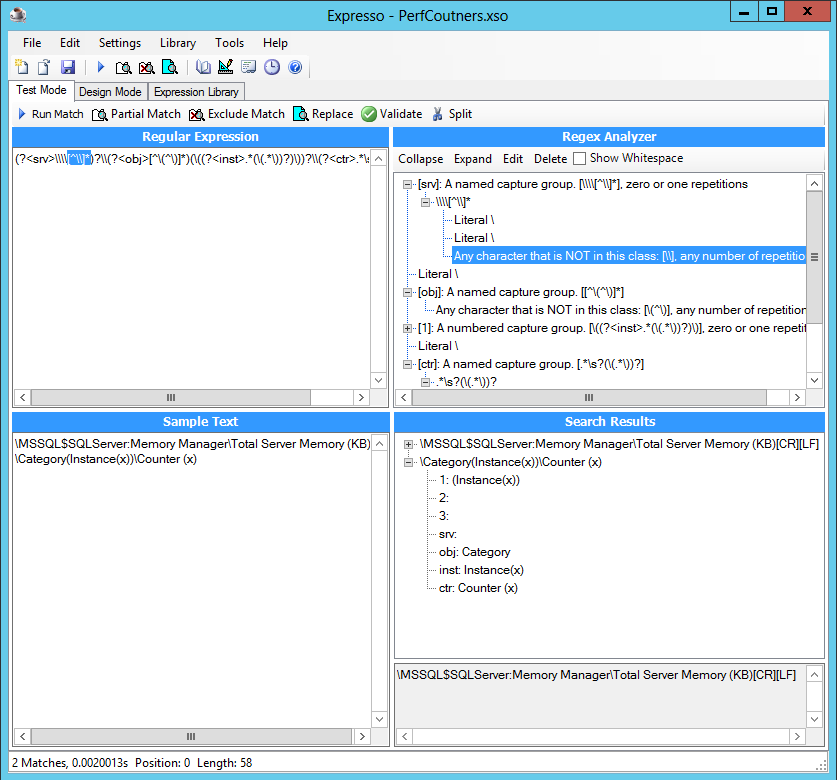
Task: Expand the MSSQL$SQLServer match in Search Results
Action: coord(408,444)
